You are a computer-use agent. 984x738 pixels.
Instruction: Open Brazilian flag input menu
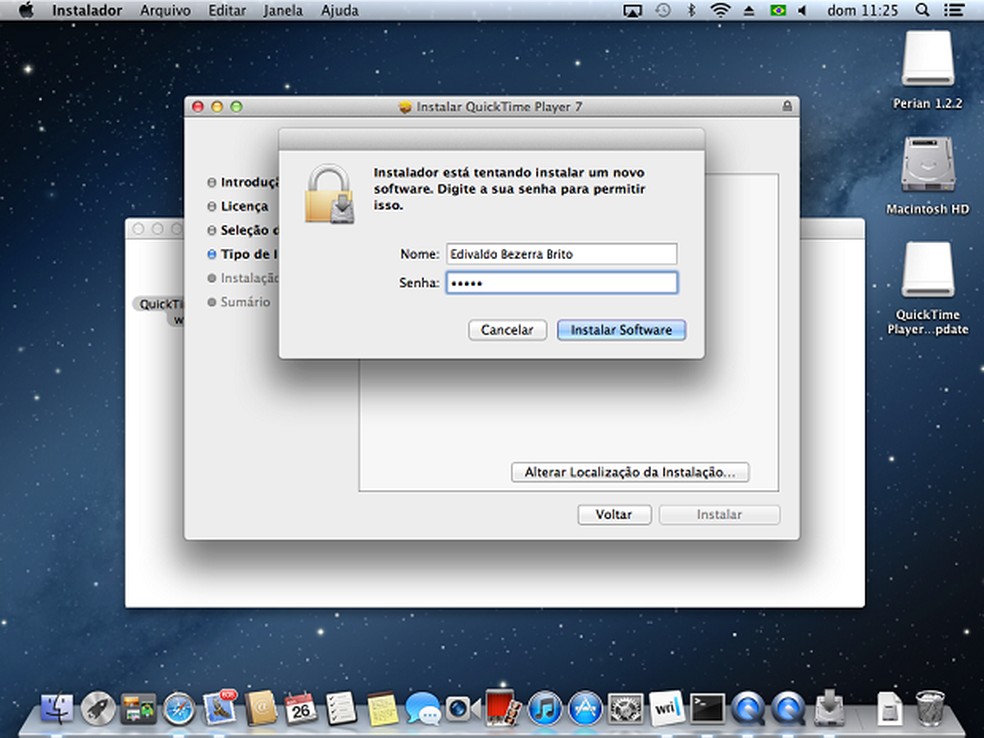pos(778,10)
